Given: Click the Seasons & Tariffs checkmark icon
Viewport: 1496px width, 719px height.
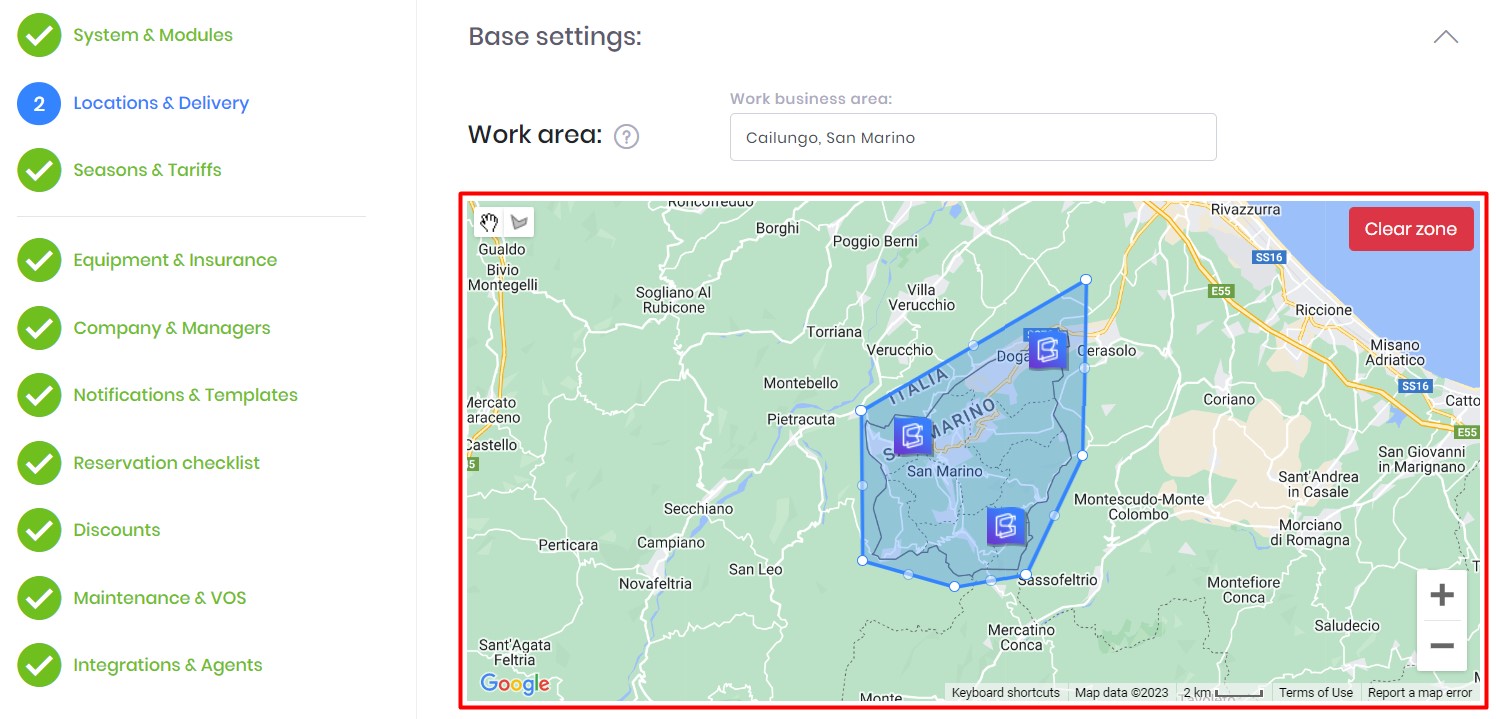Looking at the screenshot, I should pyautogui.click(x=39, y=170).
